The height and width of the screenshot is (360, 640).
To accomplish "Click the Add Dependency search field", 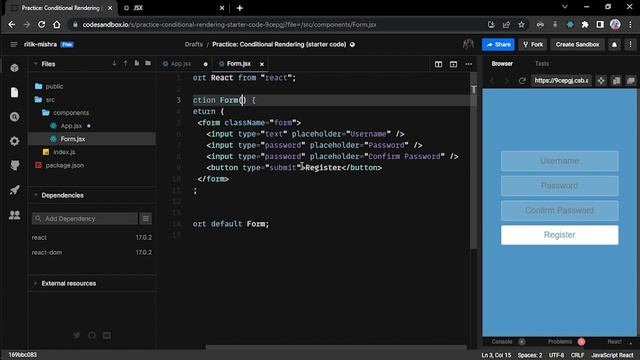I will point(85,219).
